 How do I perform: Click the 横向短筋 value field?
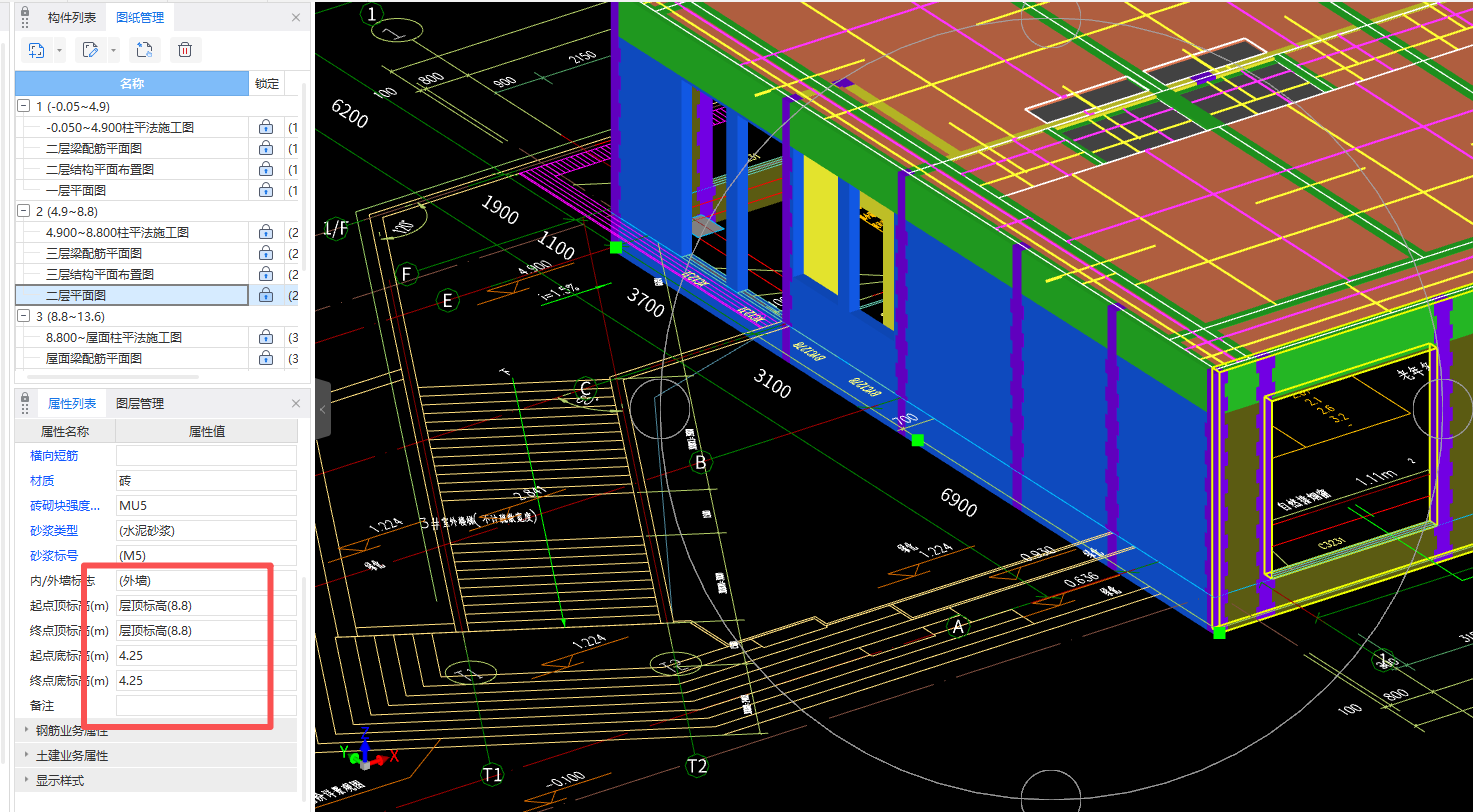tap(207, 455)
